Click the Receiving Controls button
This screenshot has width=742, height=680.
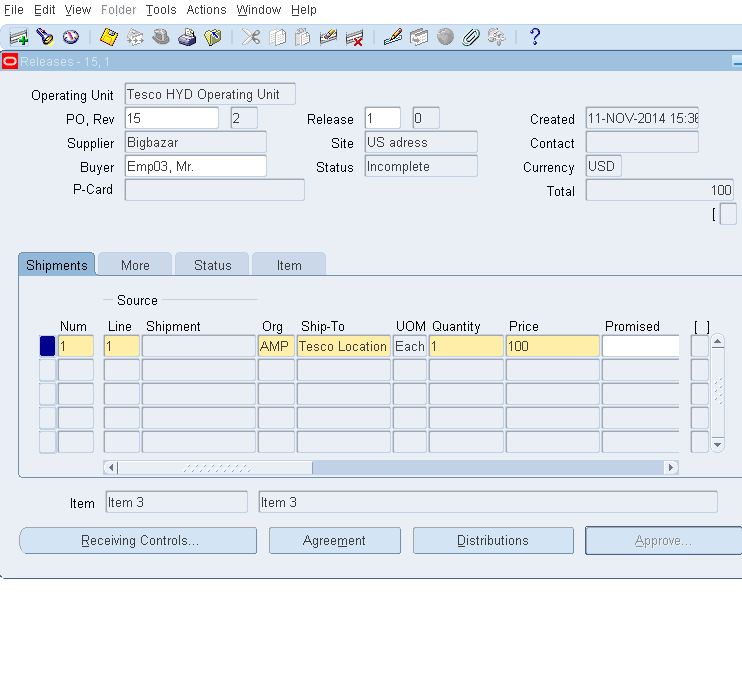coord(139,541)
